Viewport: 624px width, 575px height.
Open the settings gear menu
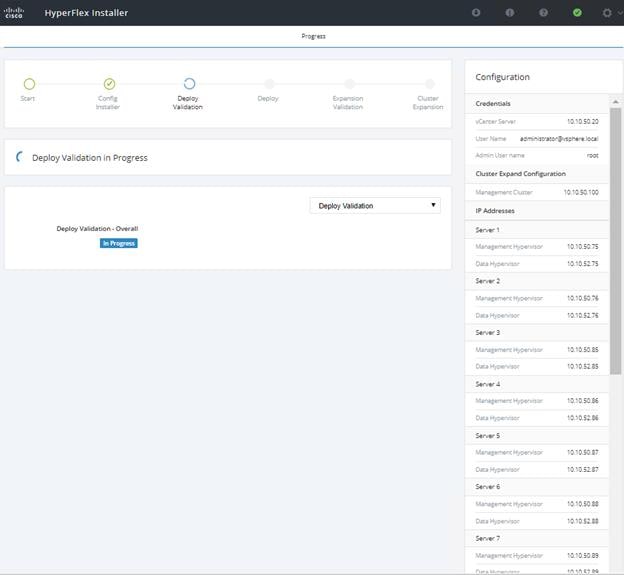(x=606, y=13)
